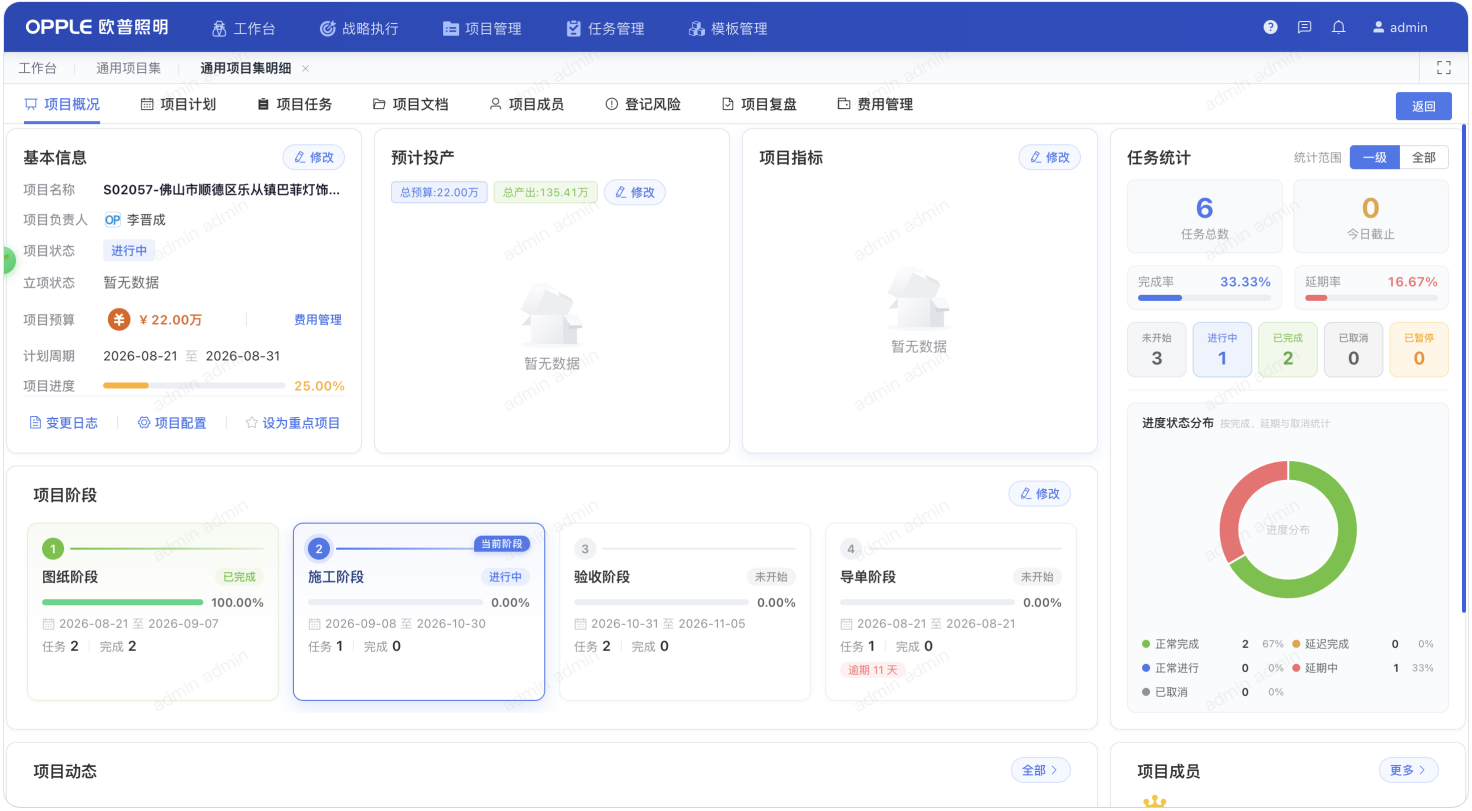Click the help question mark icon
The height and width of the screenshot is (811, 1472).
[x=1270, y=28]
